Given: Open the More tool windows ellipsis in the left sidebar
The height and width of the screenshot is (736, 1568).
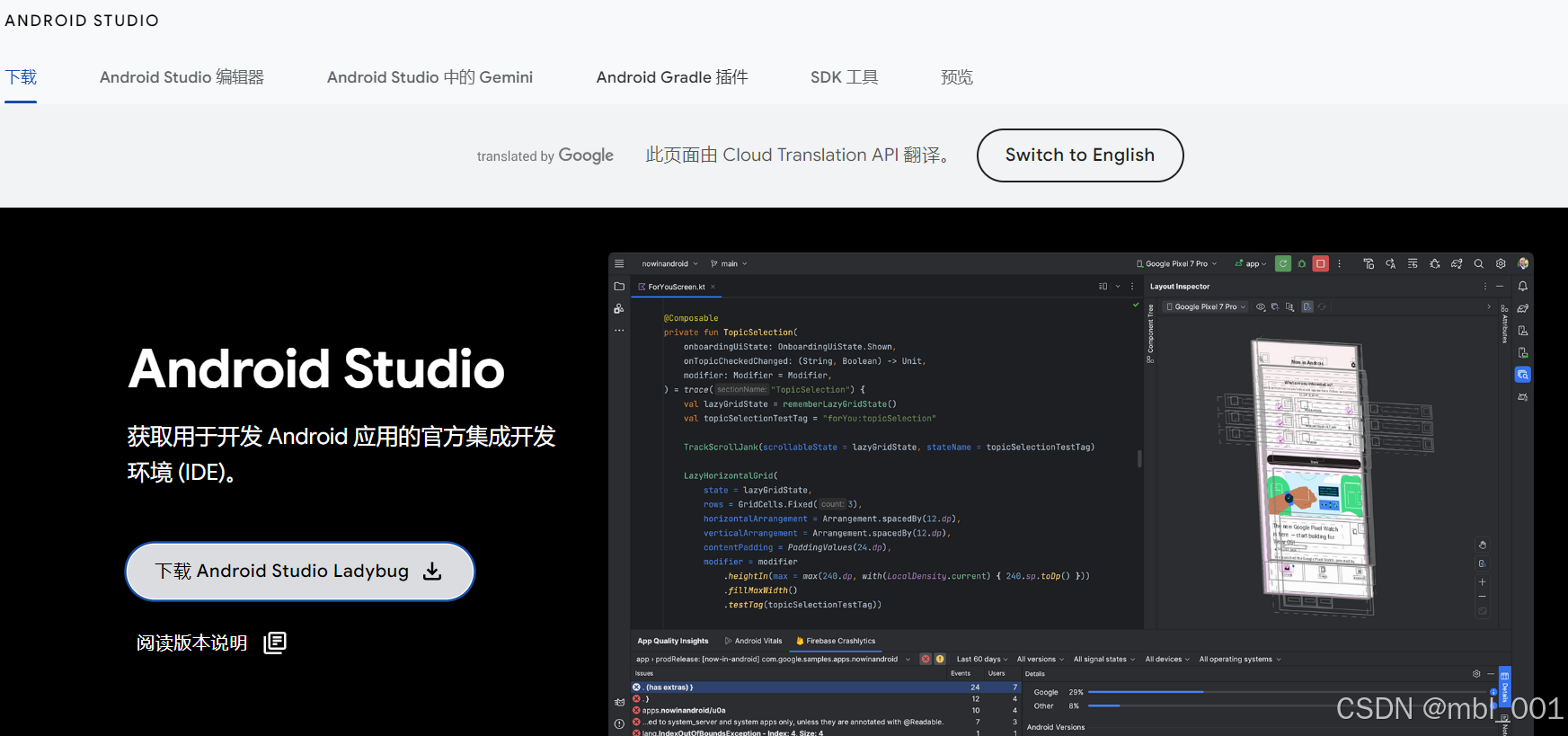Looking at the screenshot, I should coord(619,331).
